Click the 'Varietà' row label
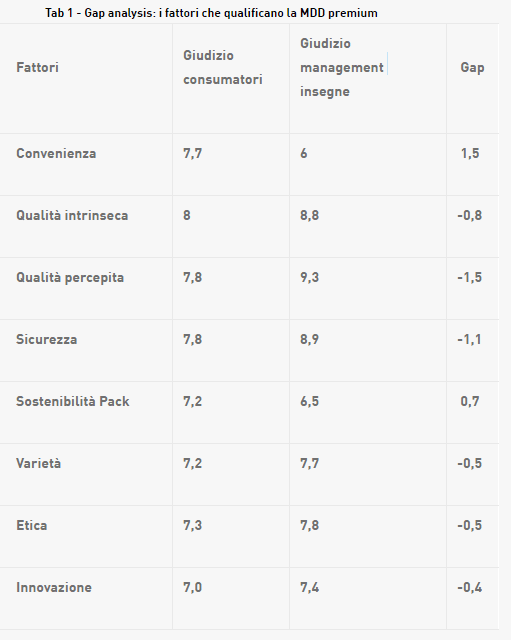511x640 pixels. tap(38, 464)
